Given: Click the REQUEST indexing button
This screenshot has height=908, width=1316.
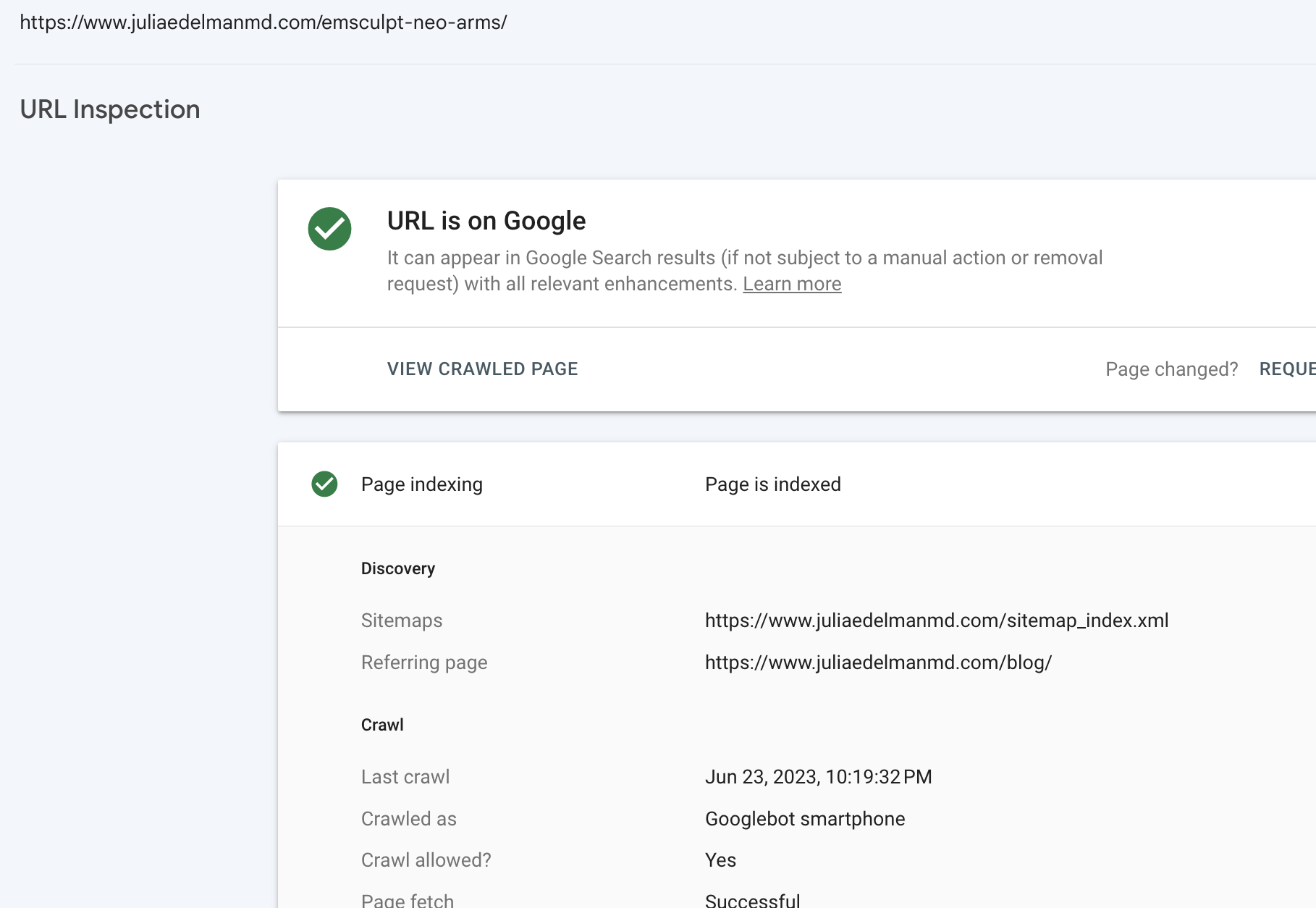Looking at the screenshot, I should (x=1287, y=369).
